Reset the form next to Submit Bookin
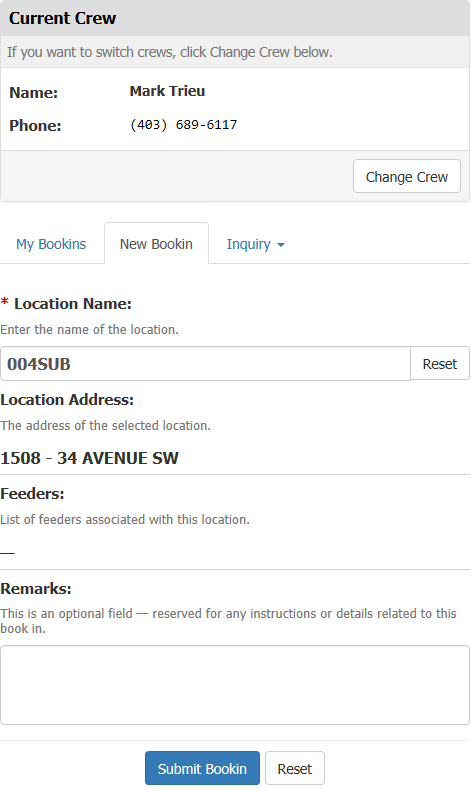Screen dimensions: 471x790 pyautogui.click(x=295, y=768)
